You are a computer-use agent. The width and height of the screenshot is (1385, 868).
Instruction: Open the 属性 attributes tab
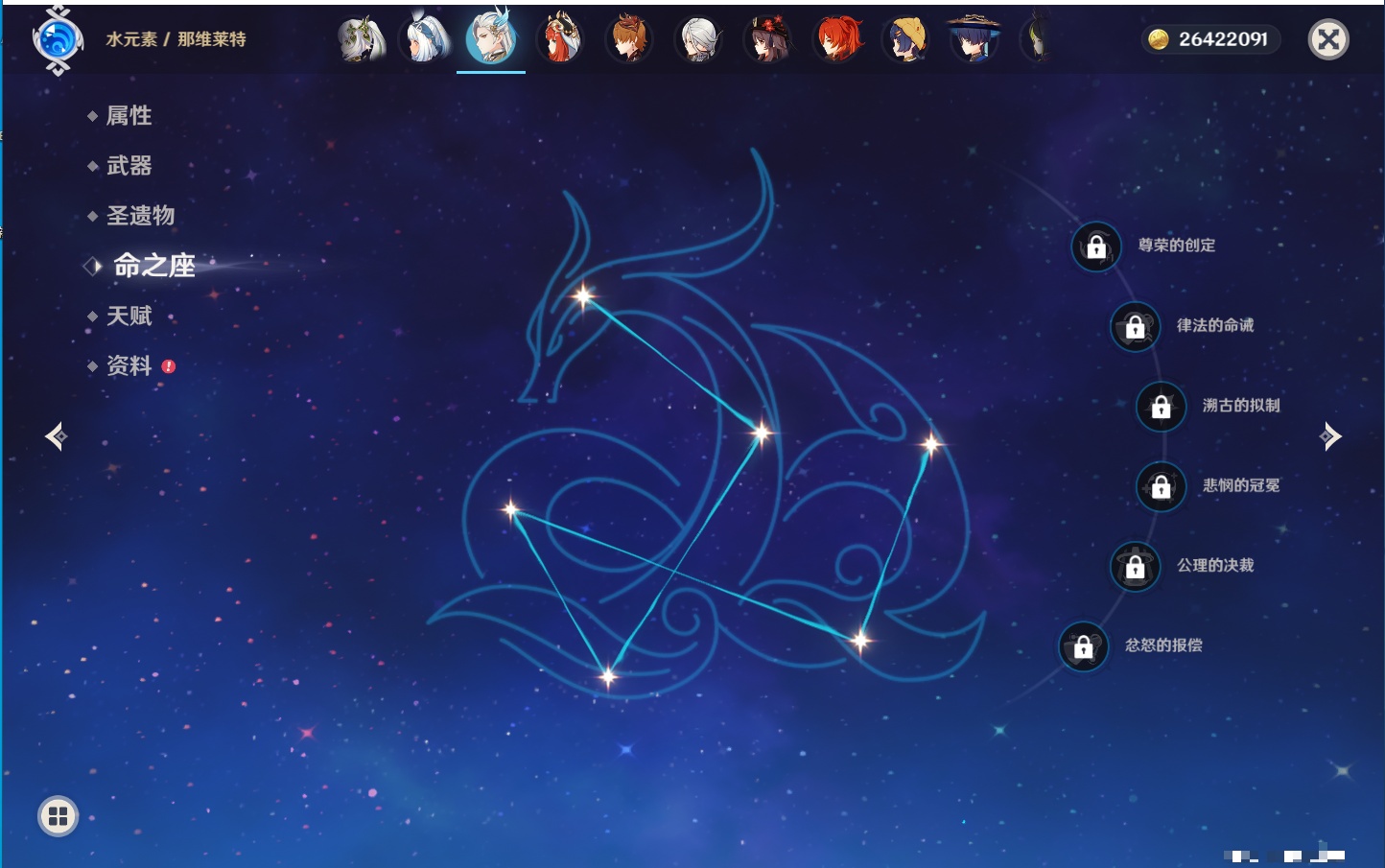point(129,116)
